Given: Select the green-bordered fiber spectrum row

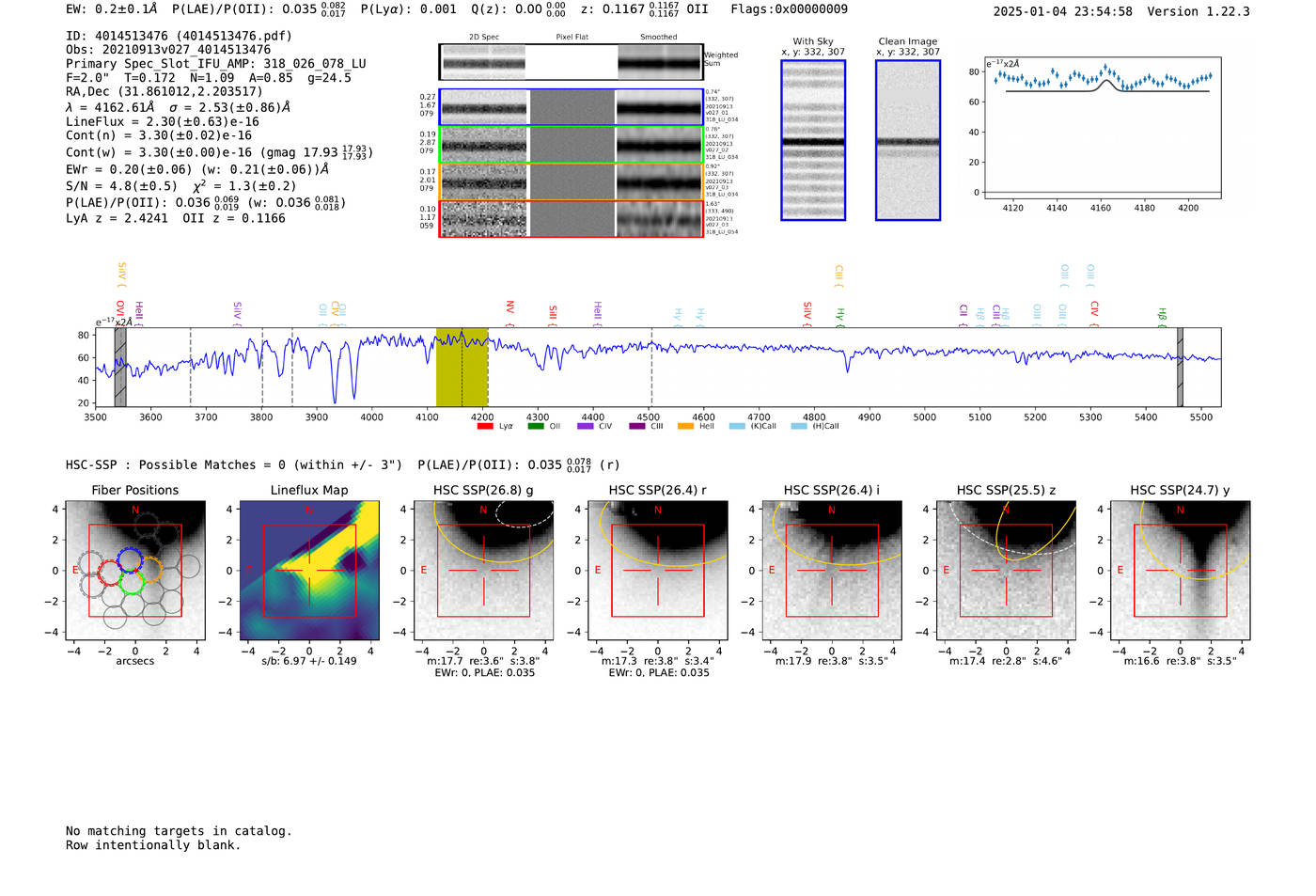Looking at the screenshot, I should 571,145.
